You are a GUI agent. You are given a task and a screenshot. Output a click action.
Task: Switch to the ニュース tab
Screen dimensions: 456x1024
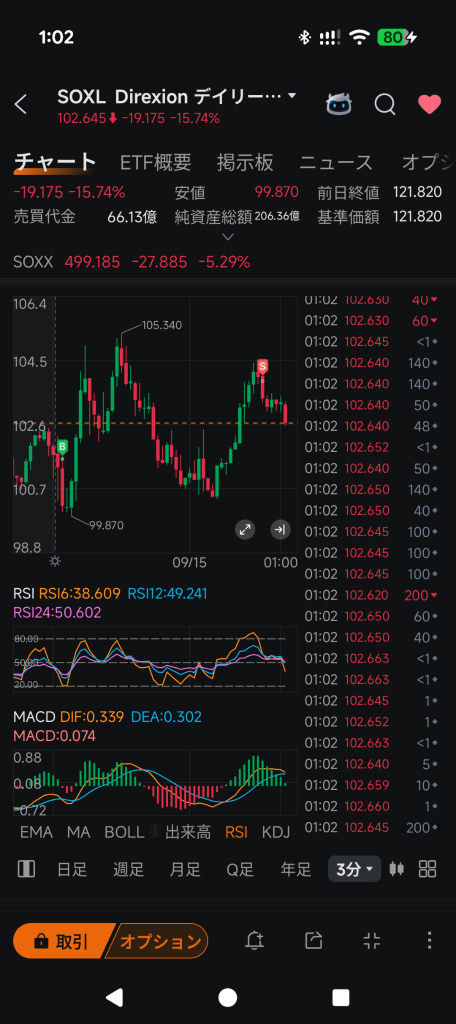tap(336, 162)
